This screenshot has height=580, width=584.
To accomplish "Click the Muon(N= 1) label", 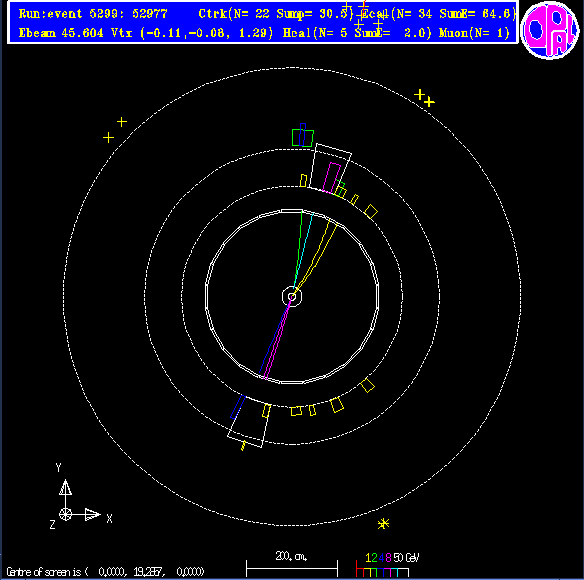I will click(x=474, y=33).
